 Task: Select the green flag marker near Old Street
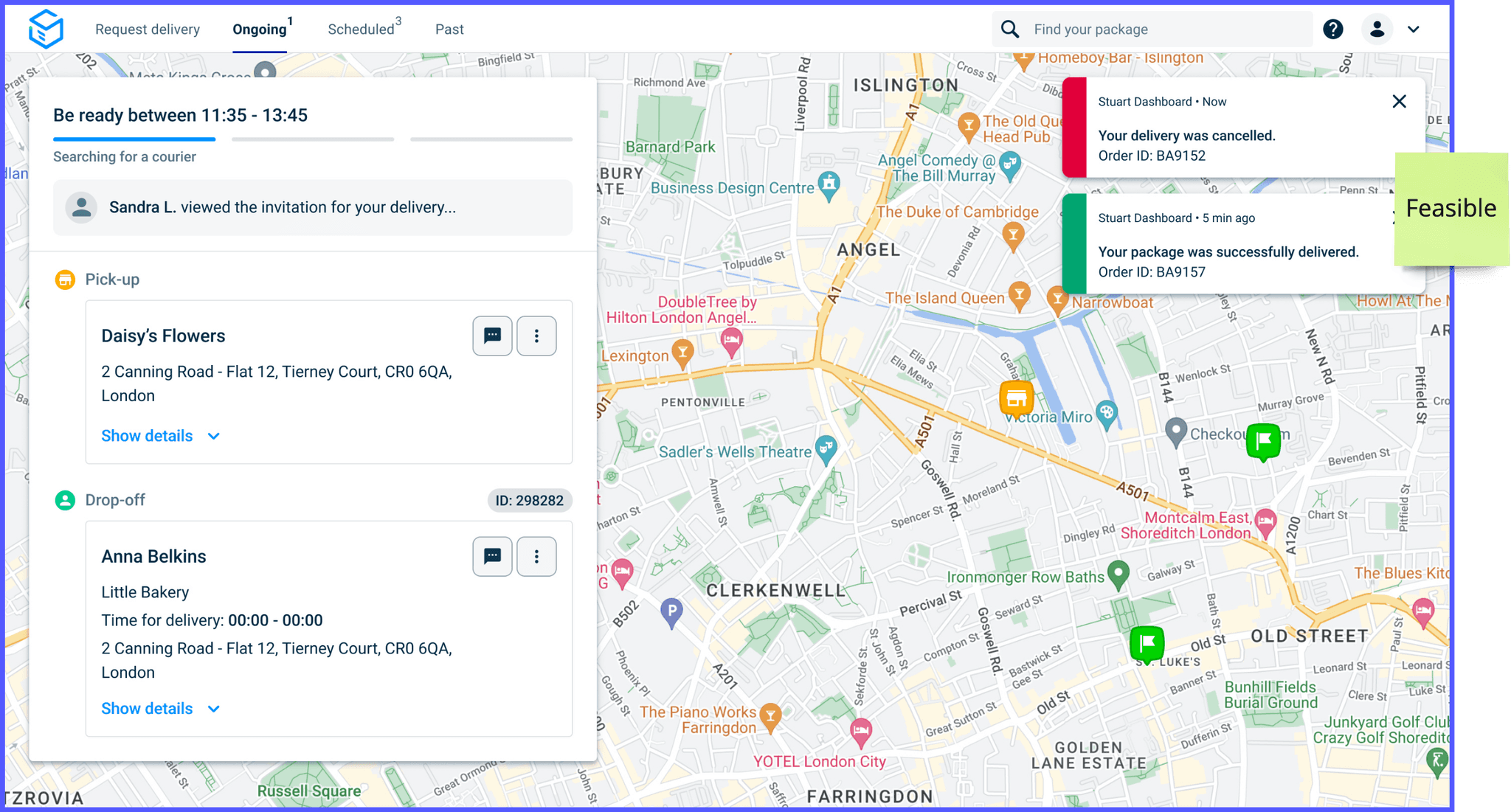(1147, 645)
